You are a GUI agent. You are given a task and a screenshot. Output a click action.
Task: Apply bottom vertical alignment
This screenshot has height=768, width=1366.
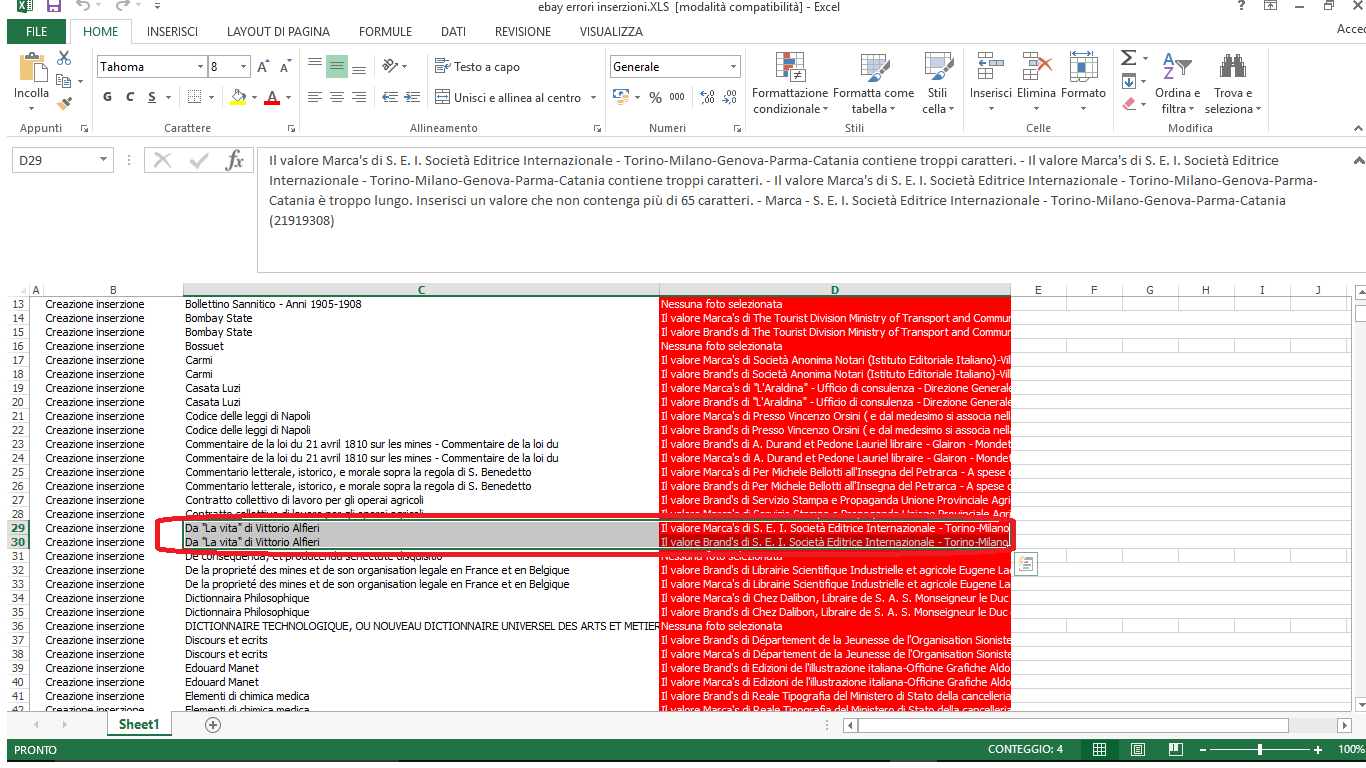pos(359,67)
